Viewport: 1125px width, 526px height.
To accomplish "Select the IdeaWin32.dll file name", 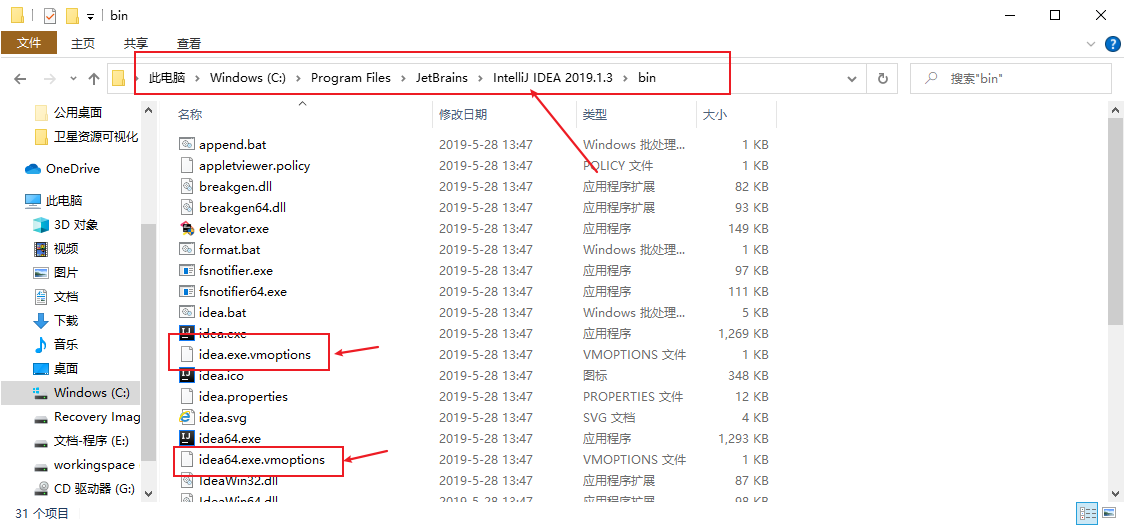I will pos(236,480).
